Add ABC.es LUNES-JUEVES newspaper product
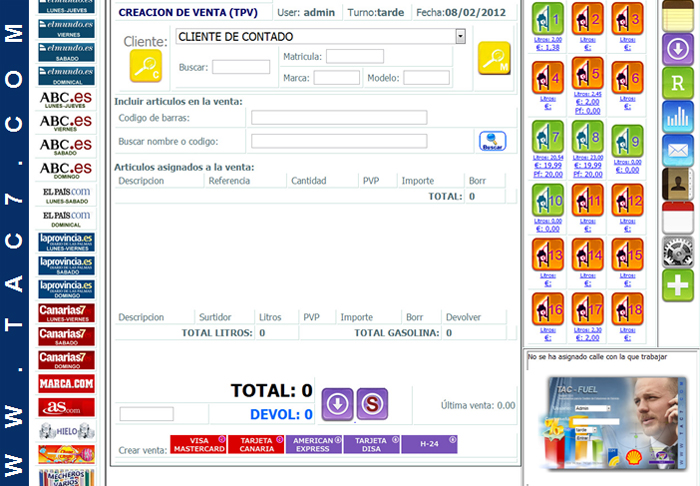The width and height of the screenshot is (700, 486). click(67, 100)
